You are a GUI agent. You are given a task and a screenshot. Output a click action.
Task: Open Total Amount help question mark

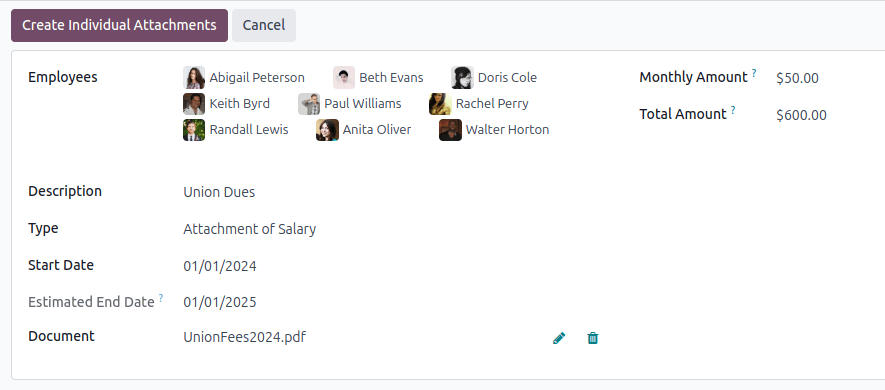(x=733, y=110)
